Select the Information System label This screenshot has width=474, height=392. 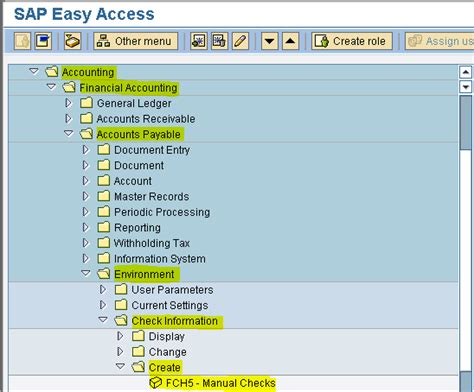(160, 259)
